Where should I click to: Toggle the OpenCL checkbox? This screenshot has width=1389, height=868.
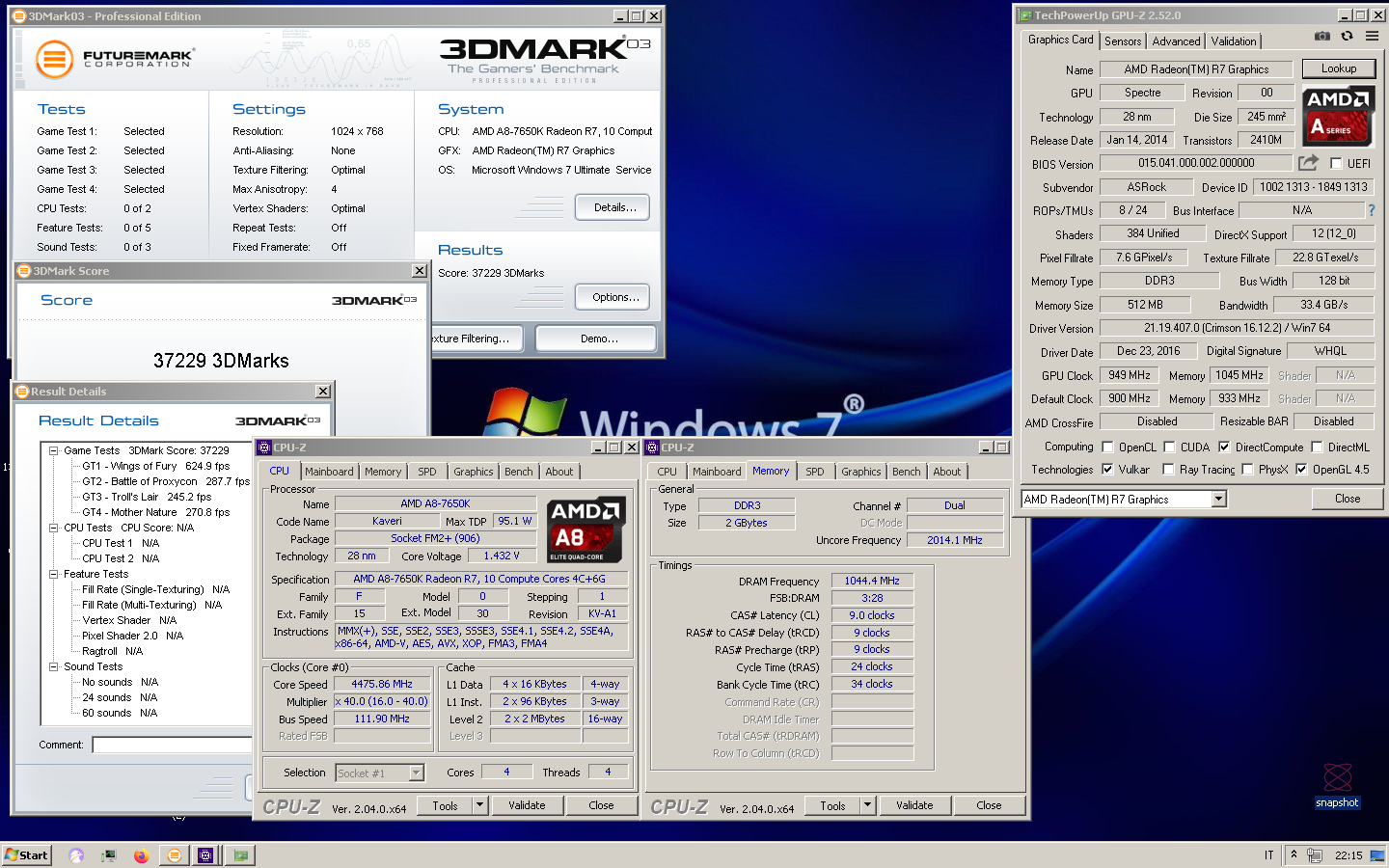click(1107, 448)
